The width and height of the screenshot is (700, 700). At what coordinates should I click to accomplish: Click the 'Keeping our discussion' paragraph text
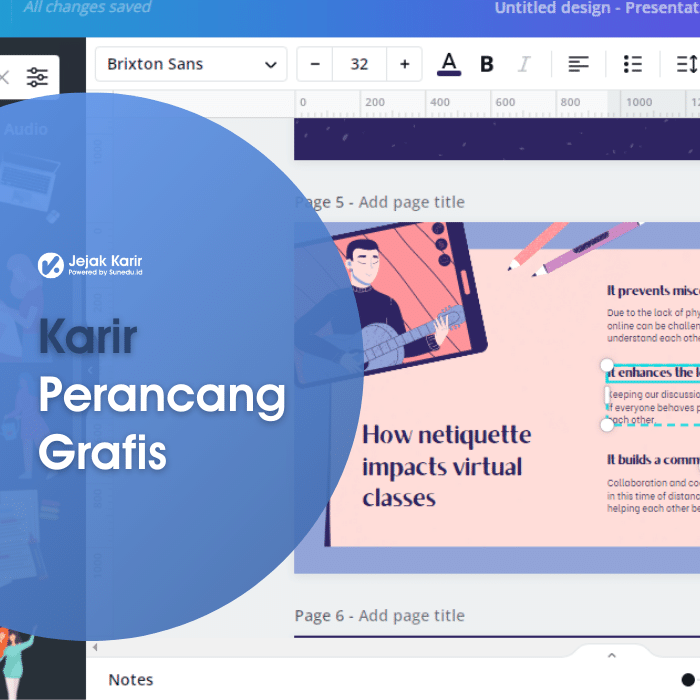click(653, 407)
